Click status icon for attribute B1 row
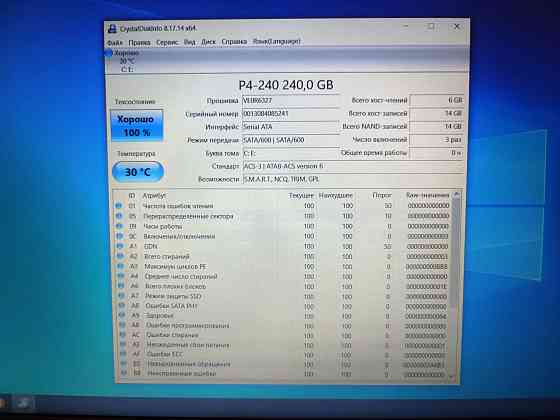 coord(124,364)
